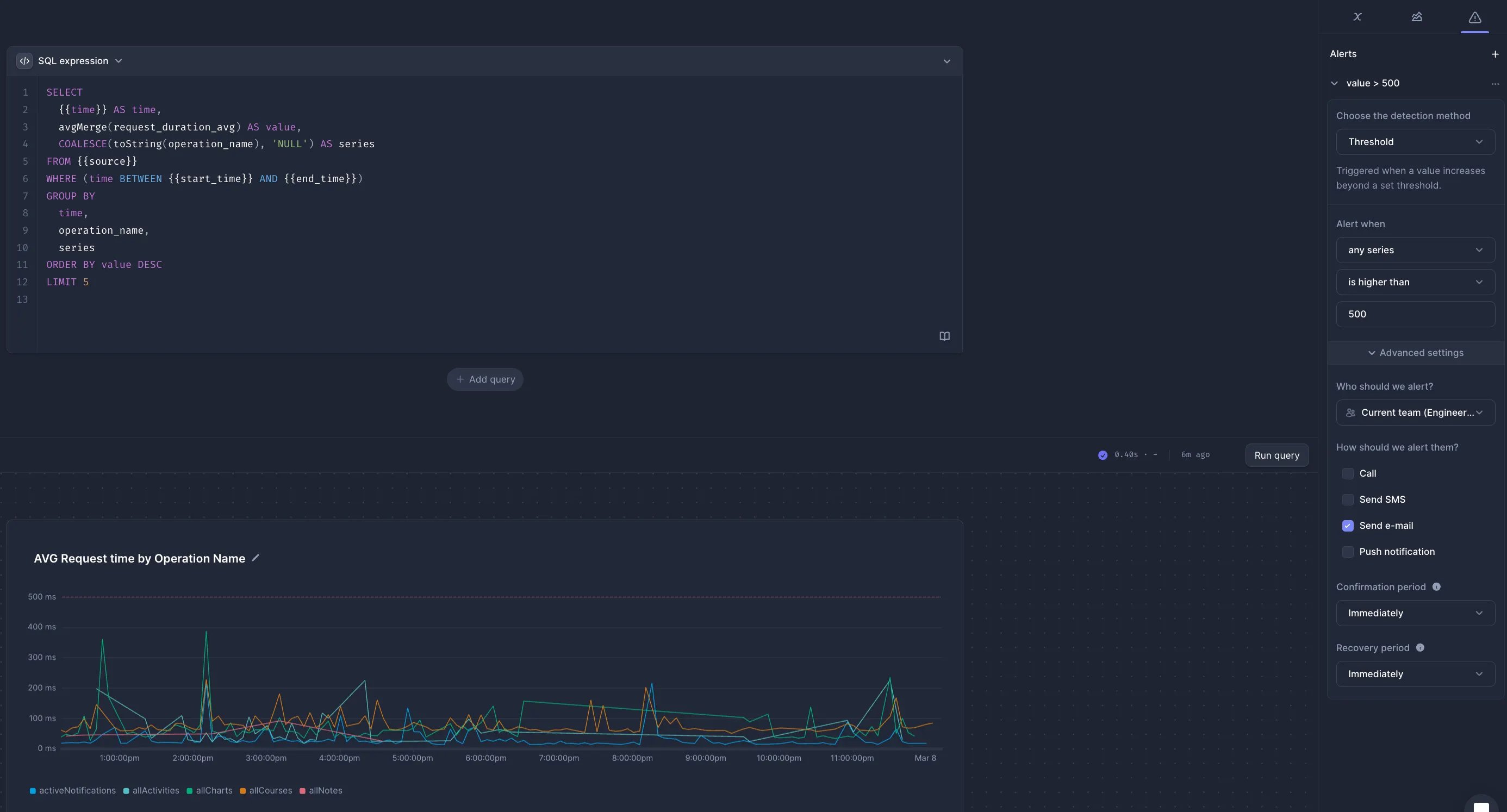
Task: Open the value > 500 alert options menu
Action: click(1494, 84)
